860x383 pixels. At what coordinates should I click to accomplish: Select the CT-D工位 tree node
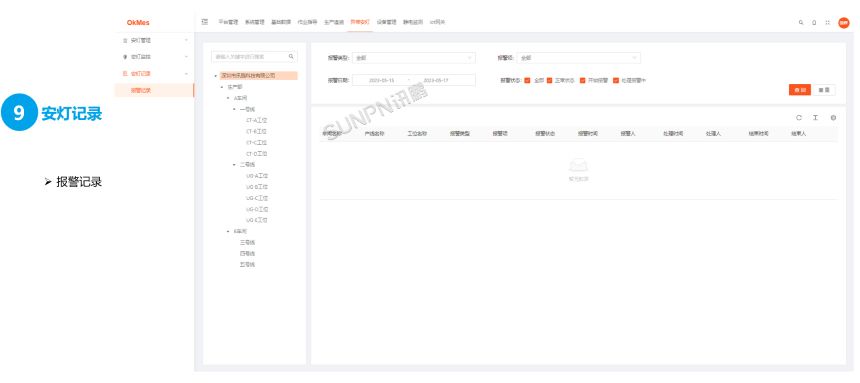[x=257, y=154]
